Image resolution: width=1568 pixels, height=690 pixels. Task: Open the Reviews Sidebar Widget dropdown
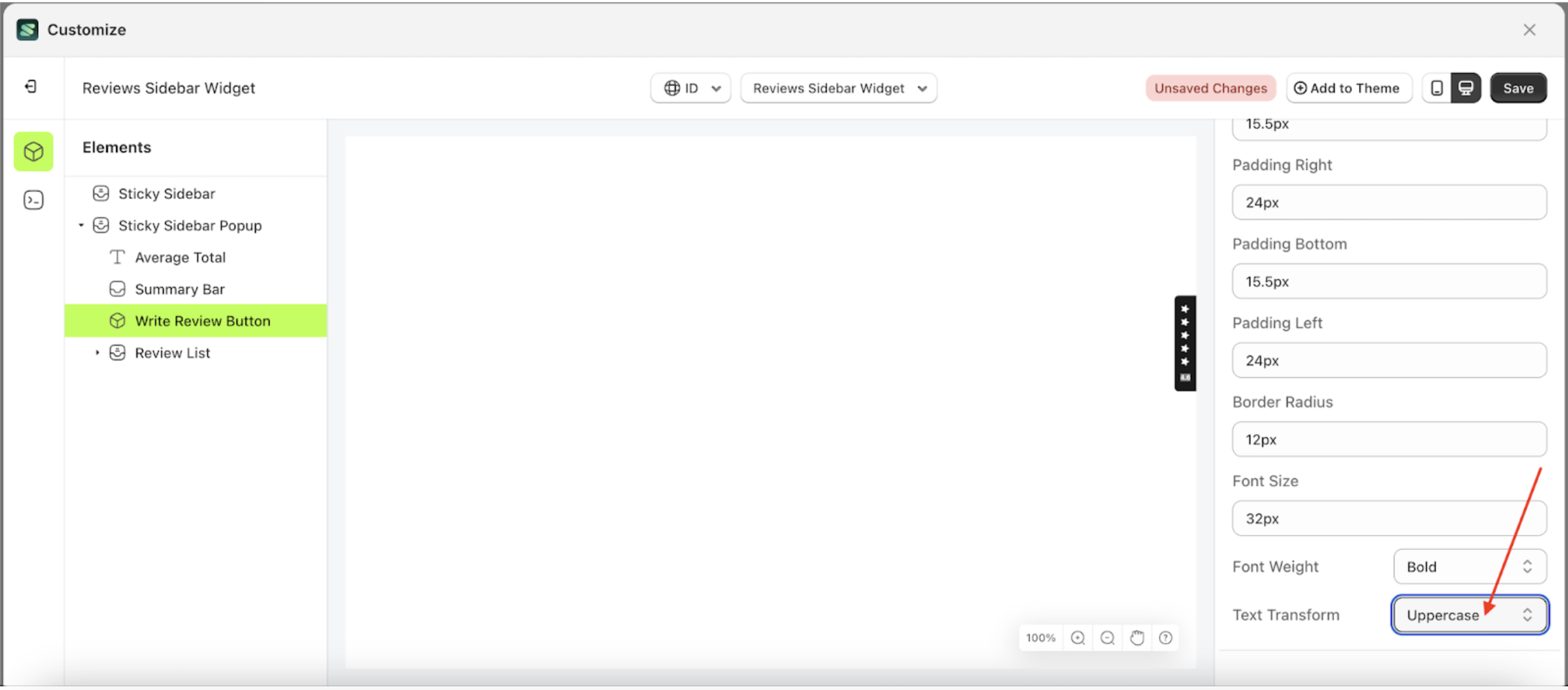838,88
